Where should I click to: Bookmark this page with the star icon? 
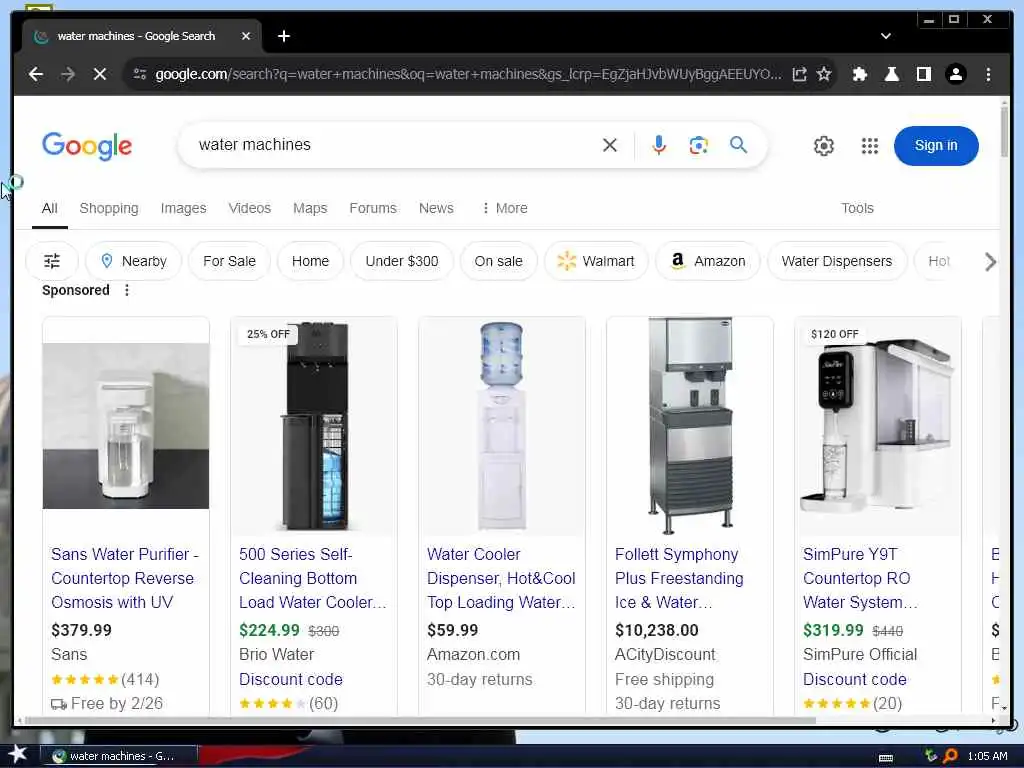[824, 74]
